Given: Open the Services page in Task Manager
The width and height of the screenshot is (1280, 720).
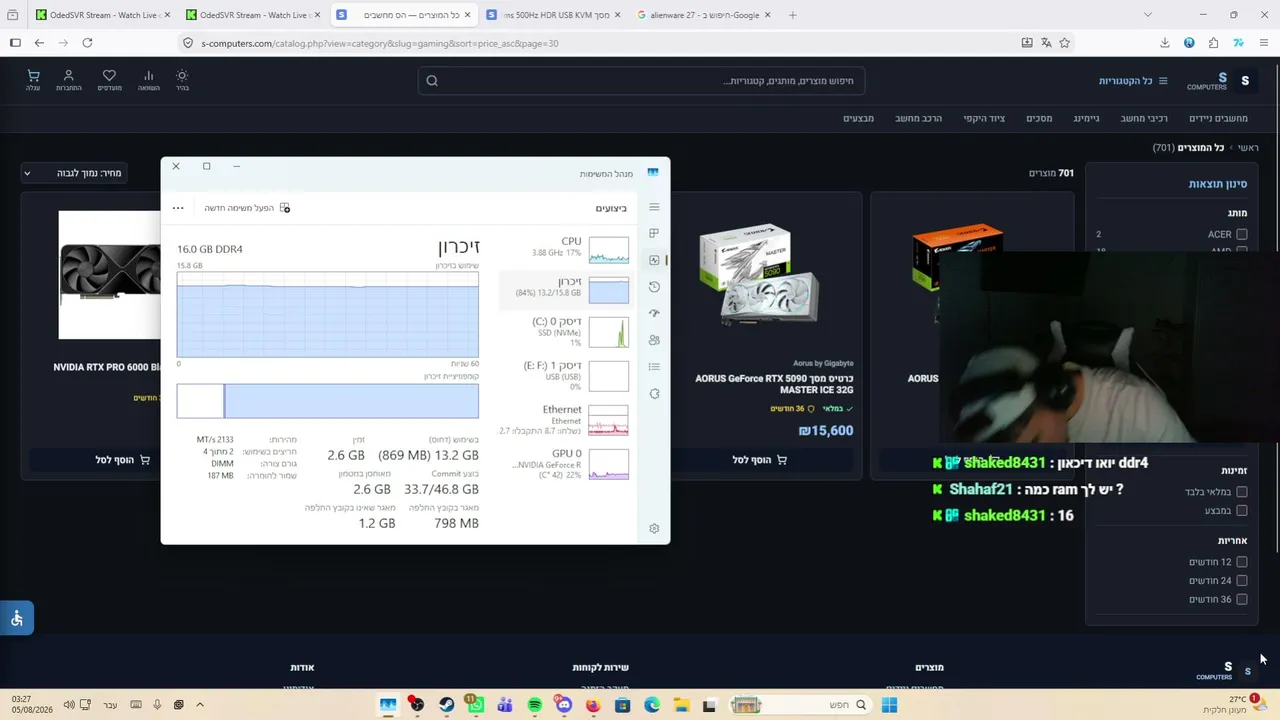Looking at the screenshot, I should pos(654,393).
